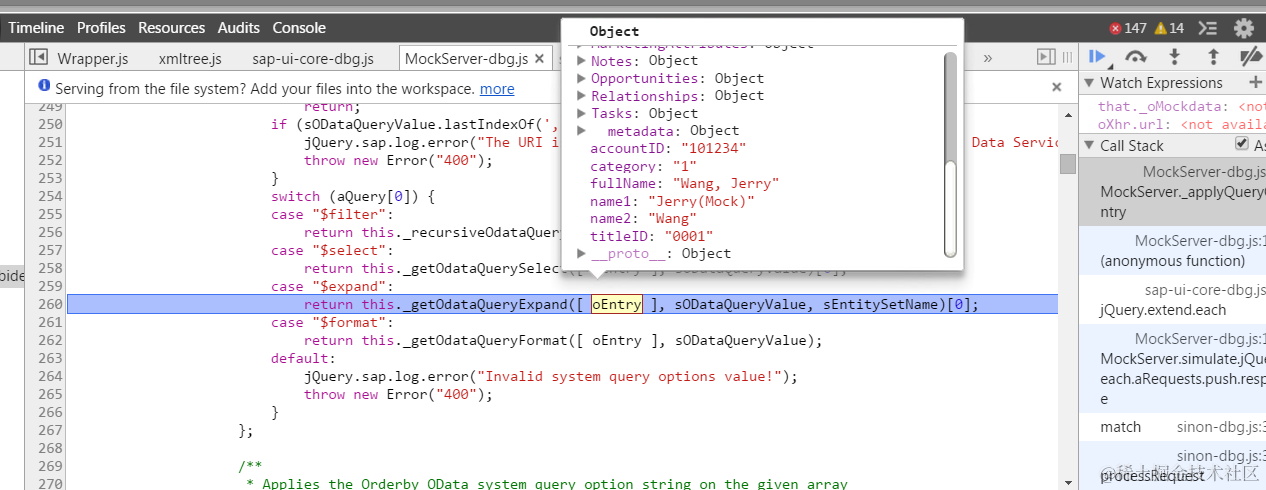
Task: Switch to the sap-ui-core-dbg.js tab
Action: tap(313, 59)
